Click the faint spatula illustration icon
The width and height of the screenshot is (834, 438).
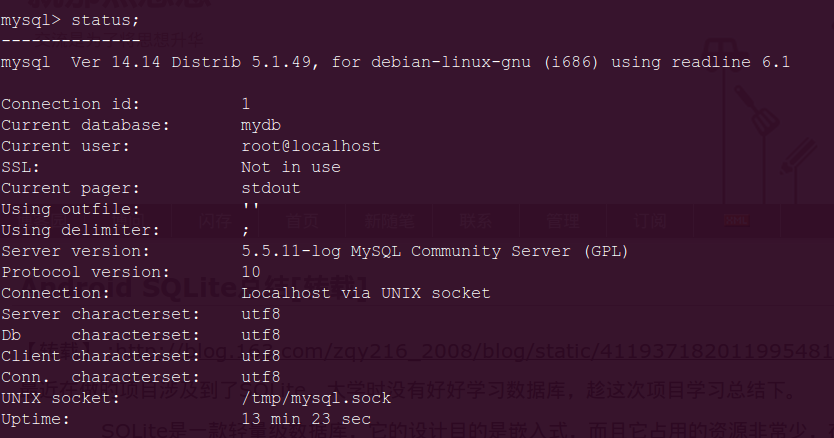point(758,111)
